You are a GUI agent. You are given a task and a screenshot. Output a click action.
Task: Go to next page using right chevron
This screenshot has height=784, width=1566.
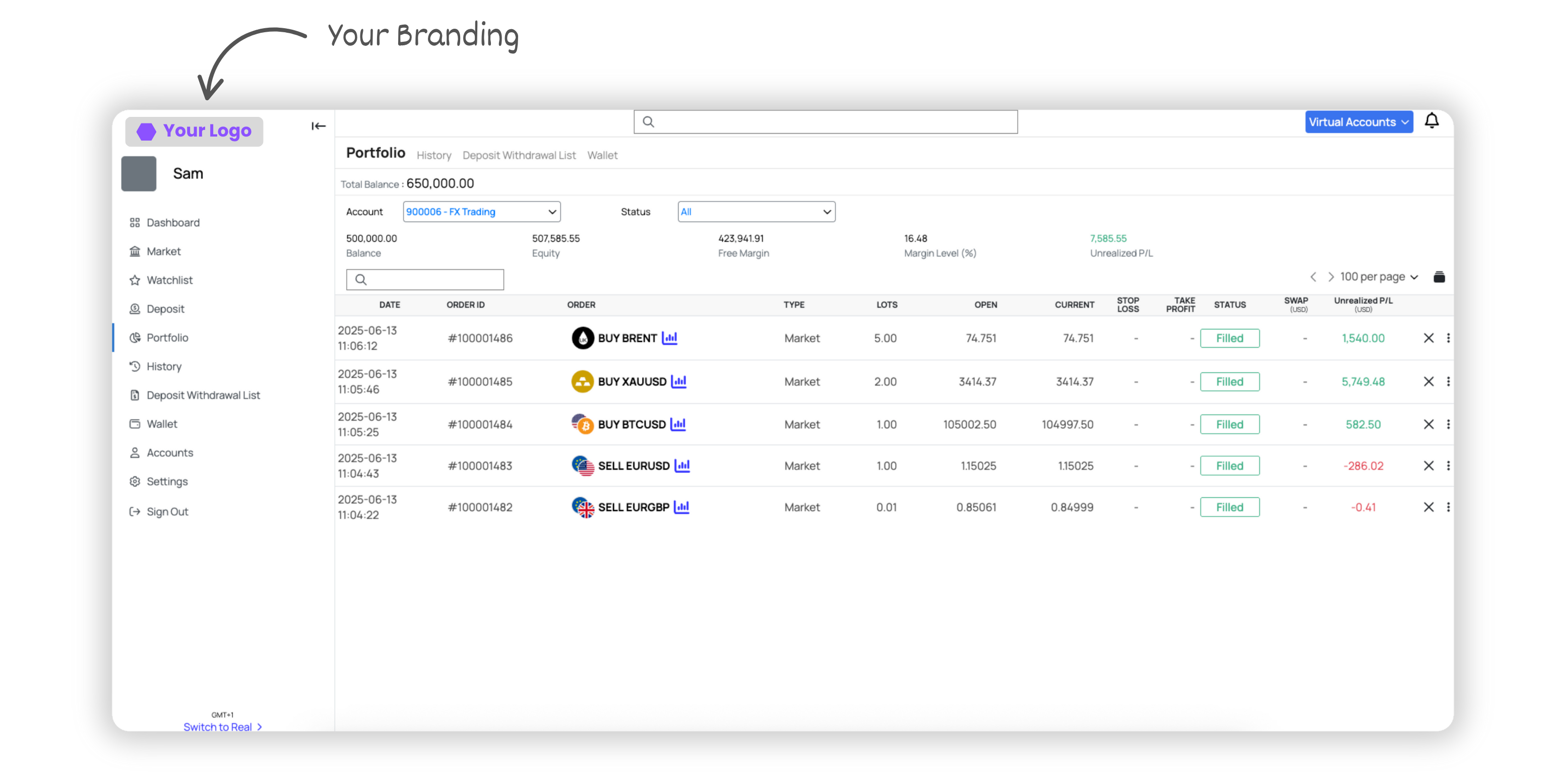tap(1330, 277)
